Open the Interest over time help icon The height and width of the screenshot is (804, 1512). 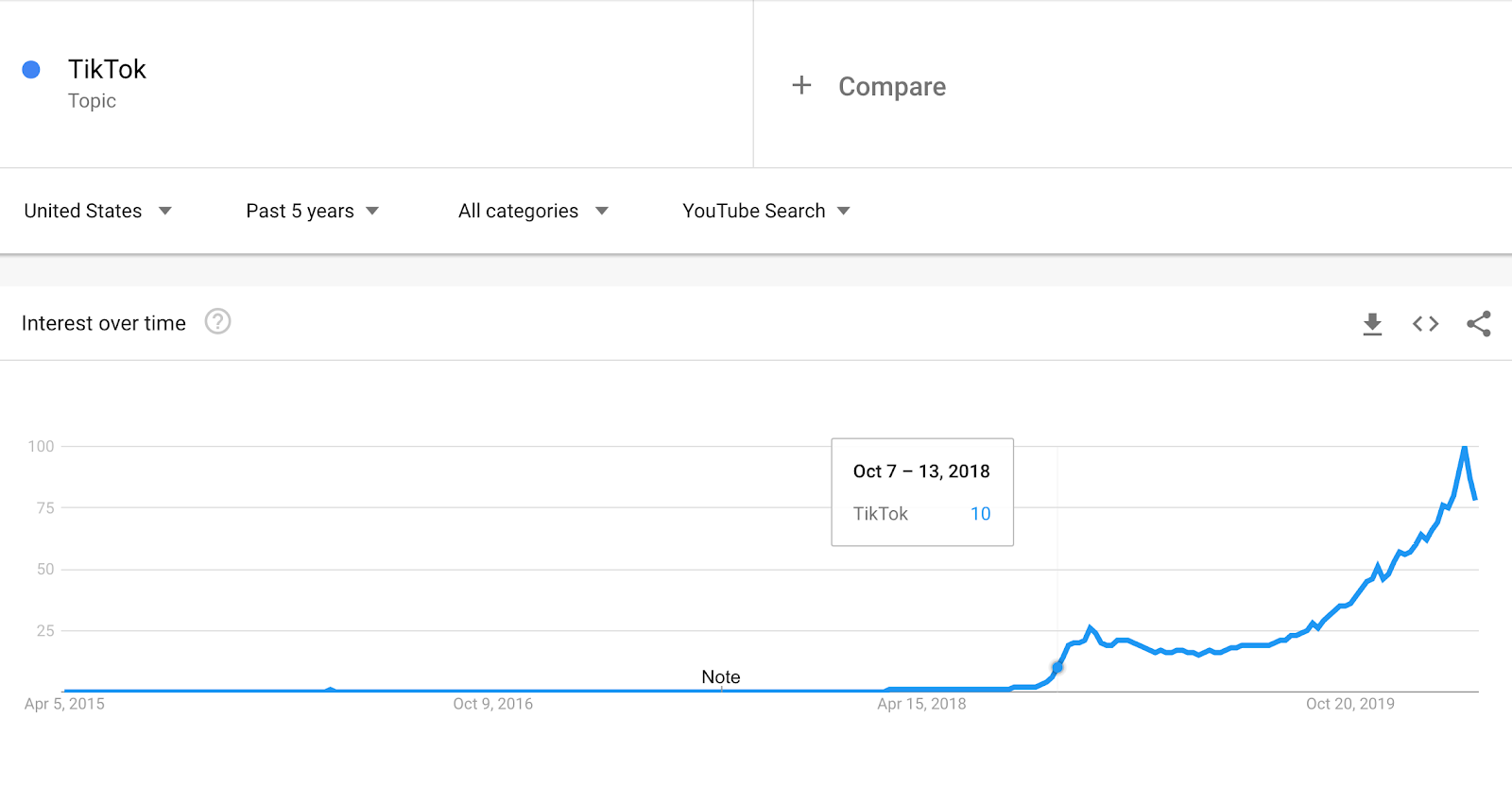pos(218,322)
